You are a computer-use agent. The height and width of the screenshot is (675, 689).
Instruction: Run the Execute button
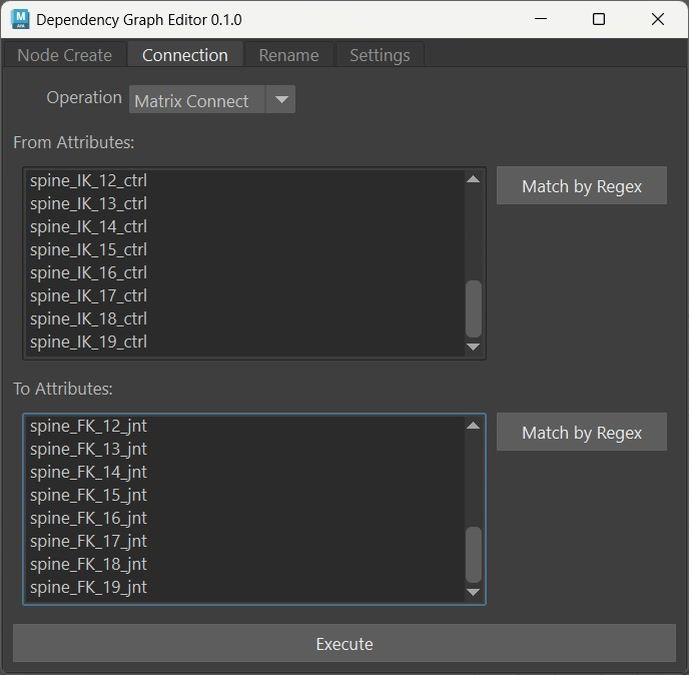tap(344, 643)
